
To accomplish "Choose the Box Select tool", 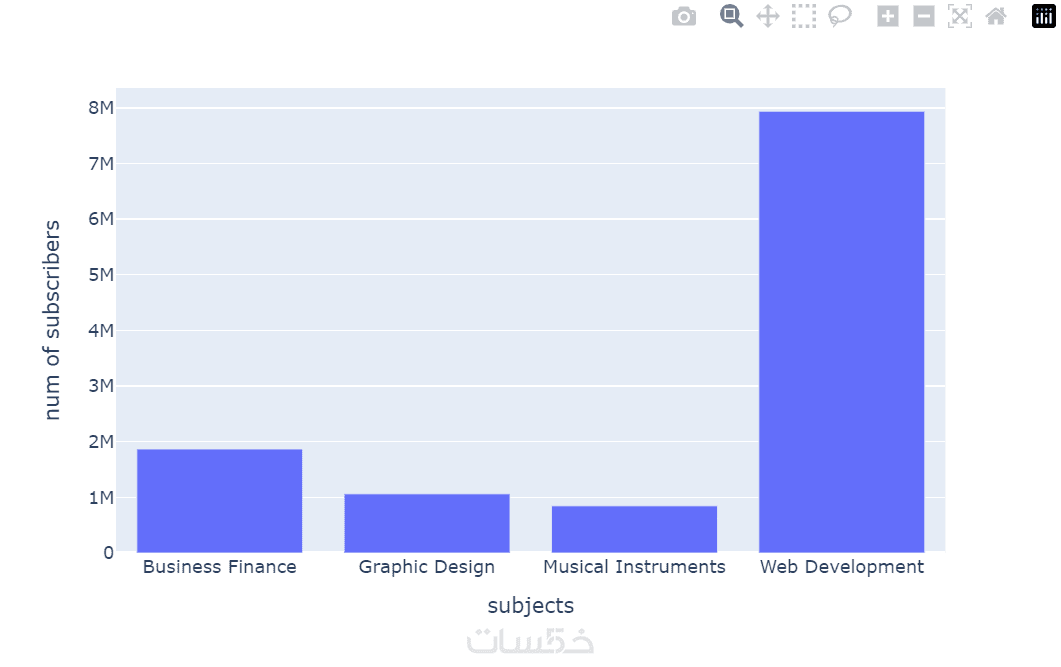I will tap(804, 16).
